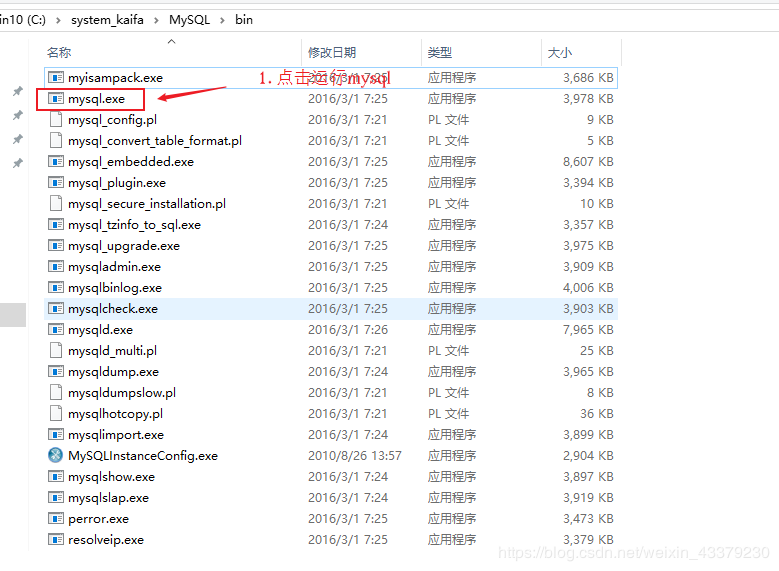Click file name mysqlbinlog.exe
Screen dimensions: 779x571
(115, 288)
